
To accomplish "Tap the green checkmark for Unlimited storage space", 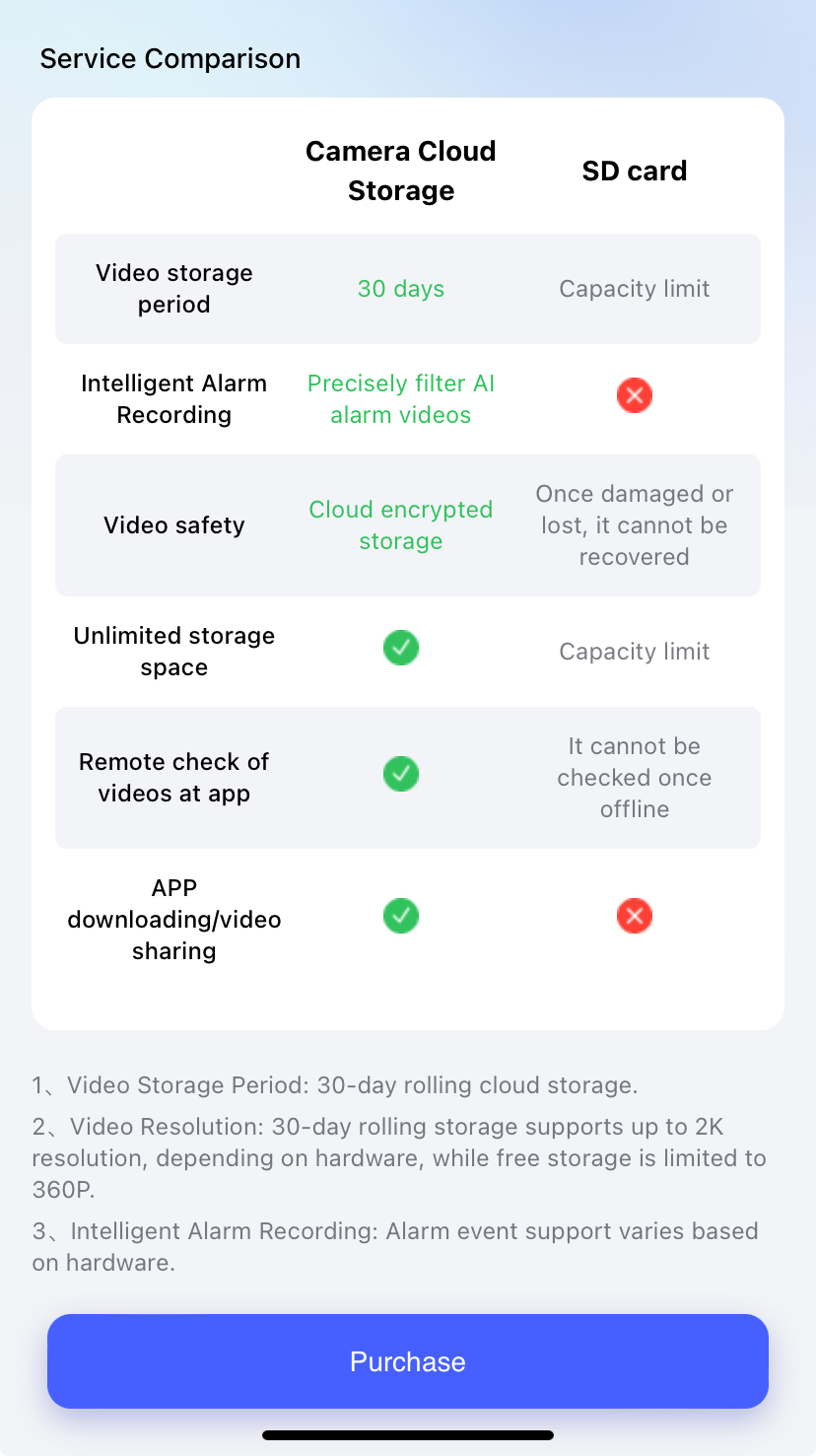I will pyautogui.click(x=401, y=648).
